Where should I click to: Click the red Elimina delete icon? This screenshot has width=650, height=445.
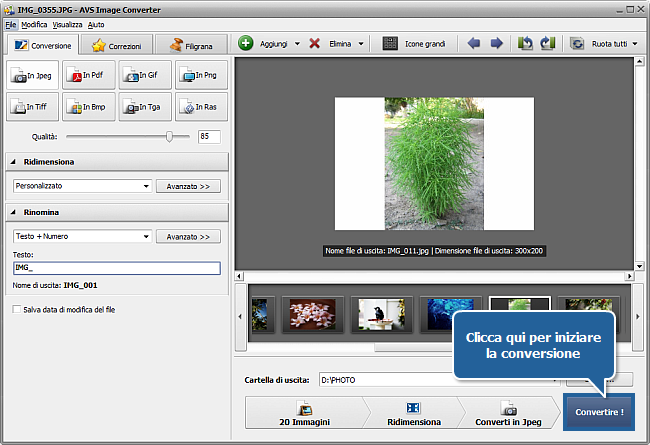pos(315,44)
